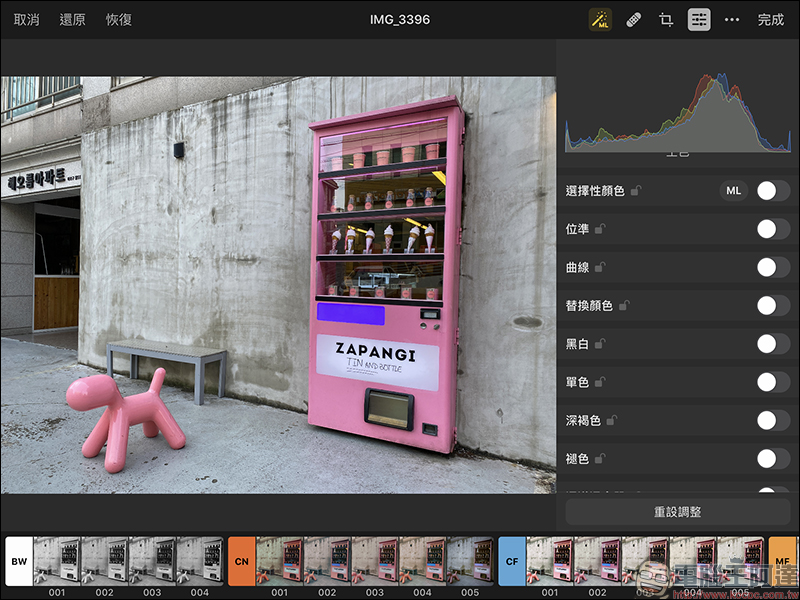The image size is (800, 600).
Task: Collapse the orange CN preset group
Action: (x=242, y=561)
